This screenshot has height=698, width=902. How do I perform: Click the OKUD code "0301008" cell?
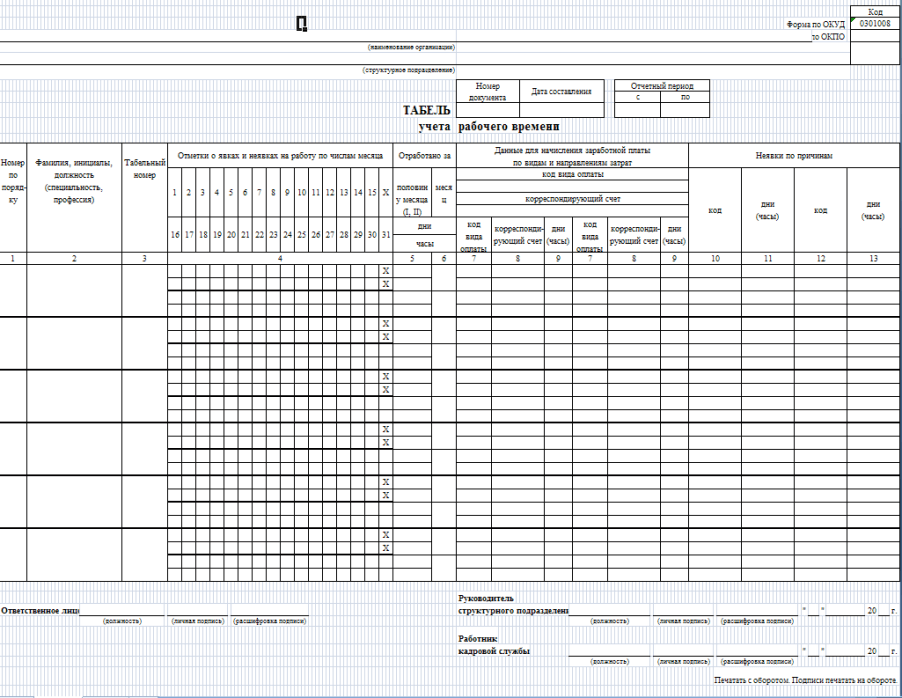[875, 24]
